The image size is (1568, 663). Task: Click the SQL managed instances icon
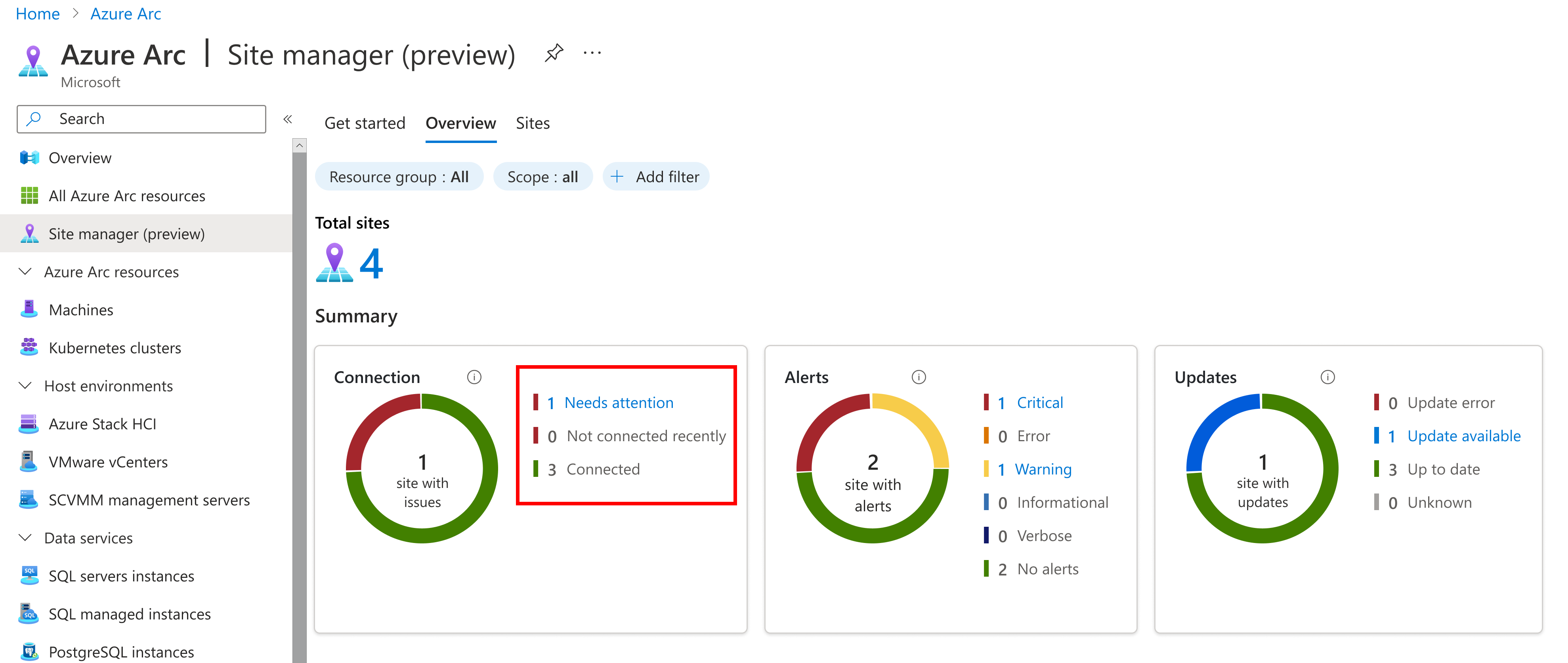[x=29, y=614]
